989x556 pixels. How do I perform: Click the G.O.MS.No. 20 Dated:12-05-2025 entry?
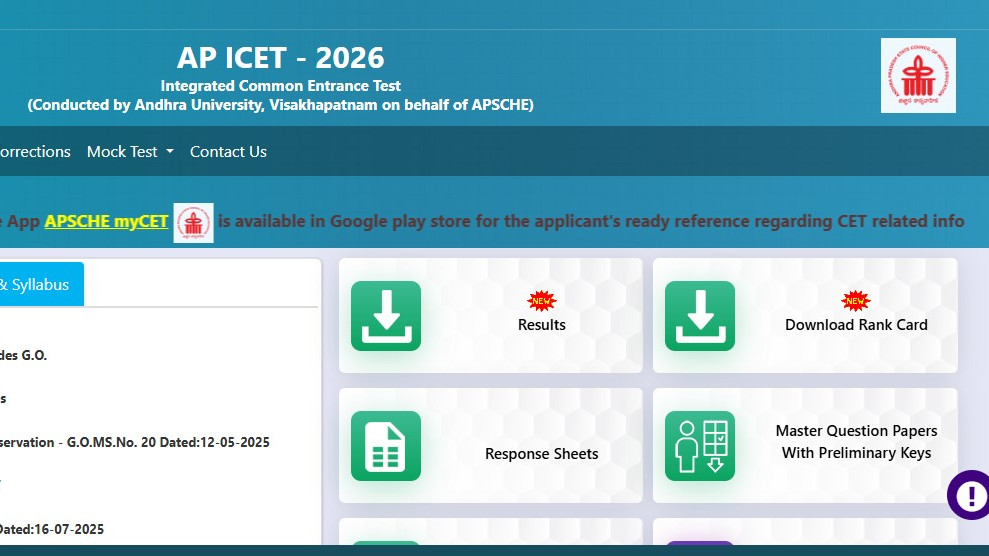tap(134, 443)
